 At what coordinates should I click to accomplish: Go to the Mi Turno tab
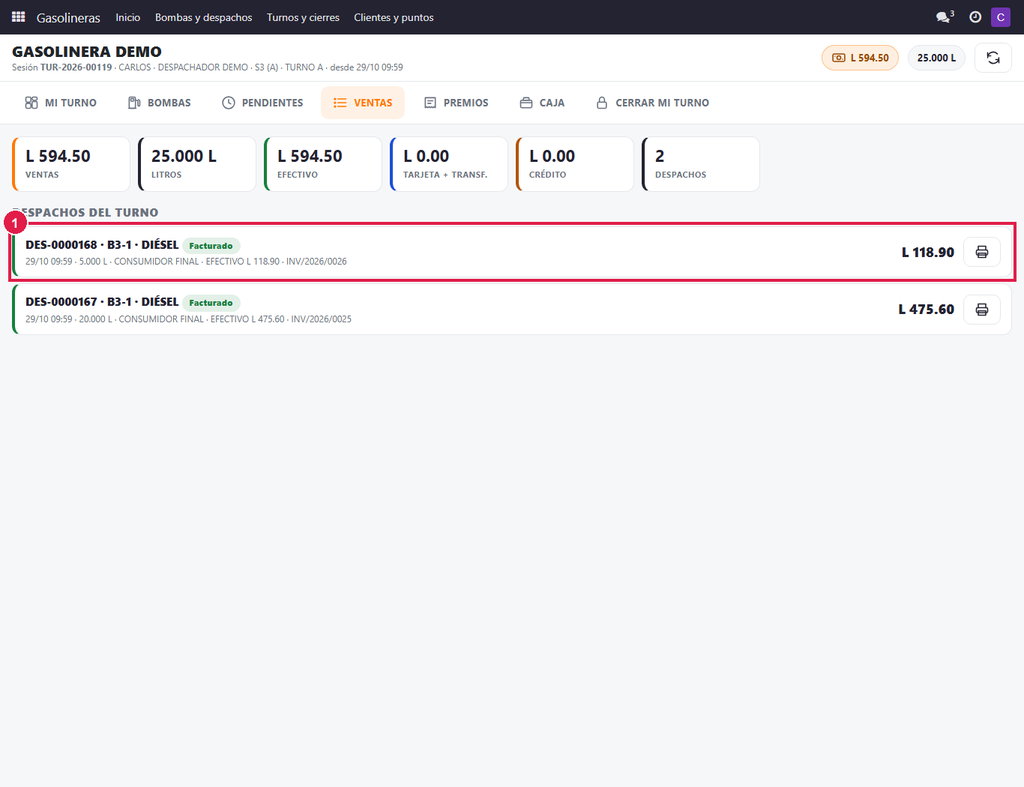[x=61, y=103]
